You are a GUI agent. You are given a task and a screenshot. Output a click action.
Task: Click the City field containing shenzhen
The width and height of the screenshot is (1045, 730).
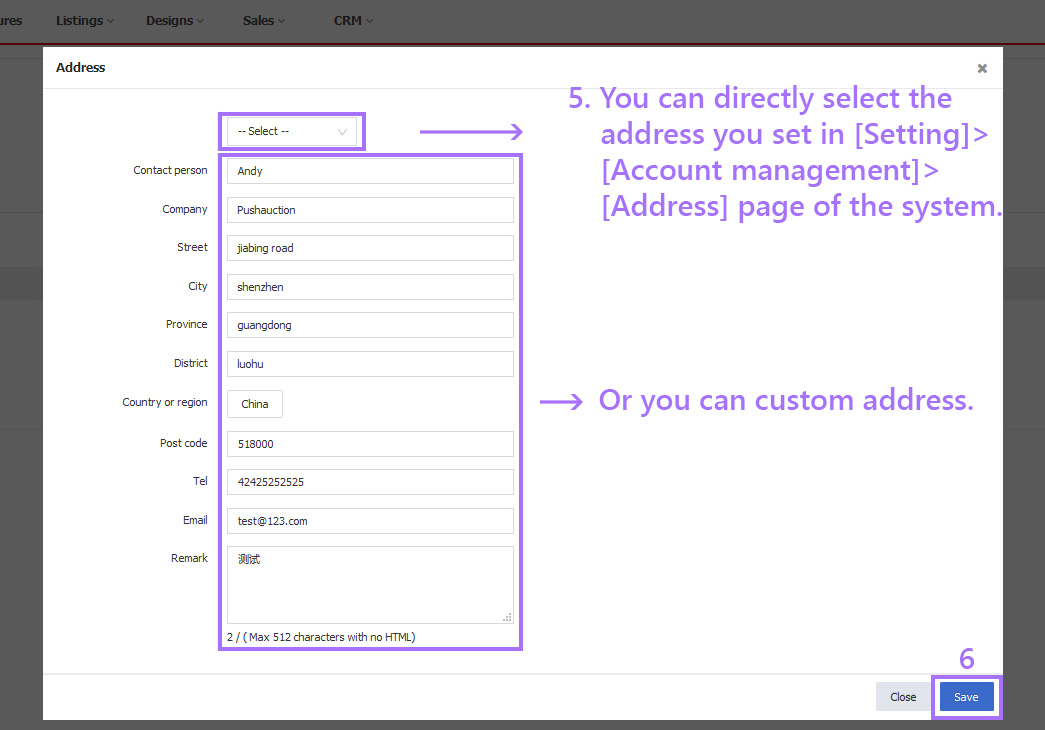[370, 286]
